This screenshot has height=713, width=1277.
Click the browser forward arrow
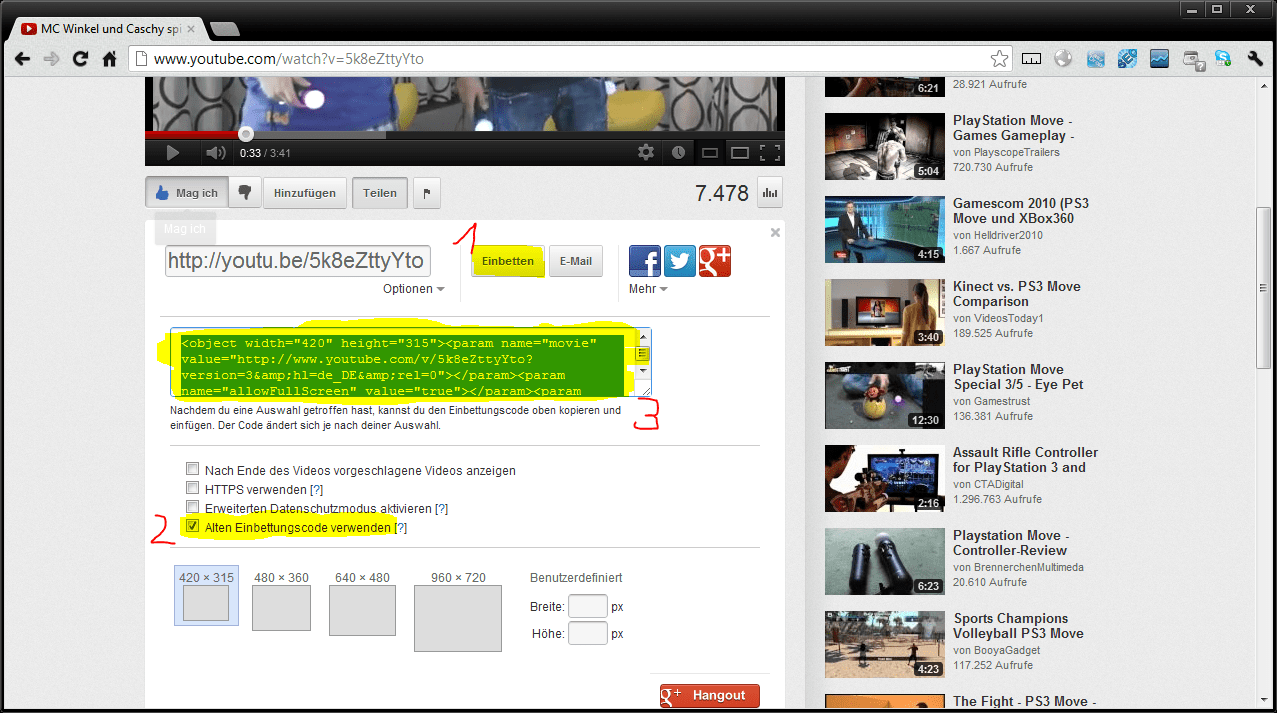[51, 58]
